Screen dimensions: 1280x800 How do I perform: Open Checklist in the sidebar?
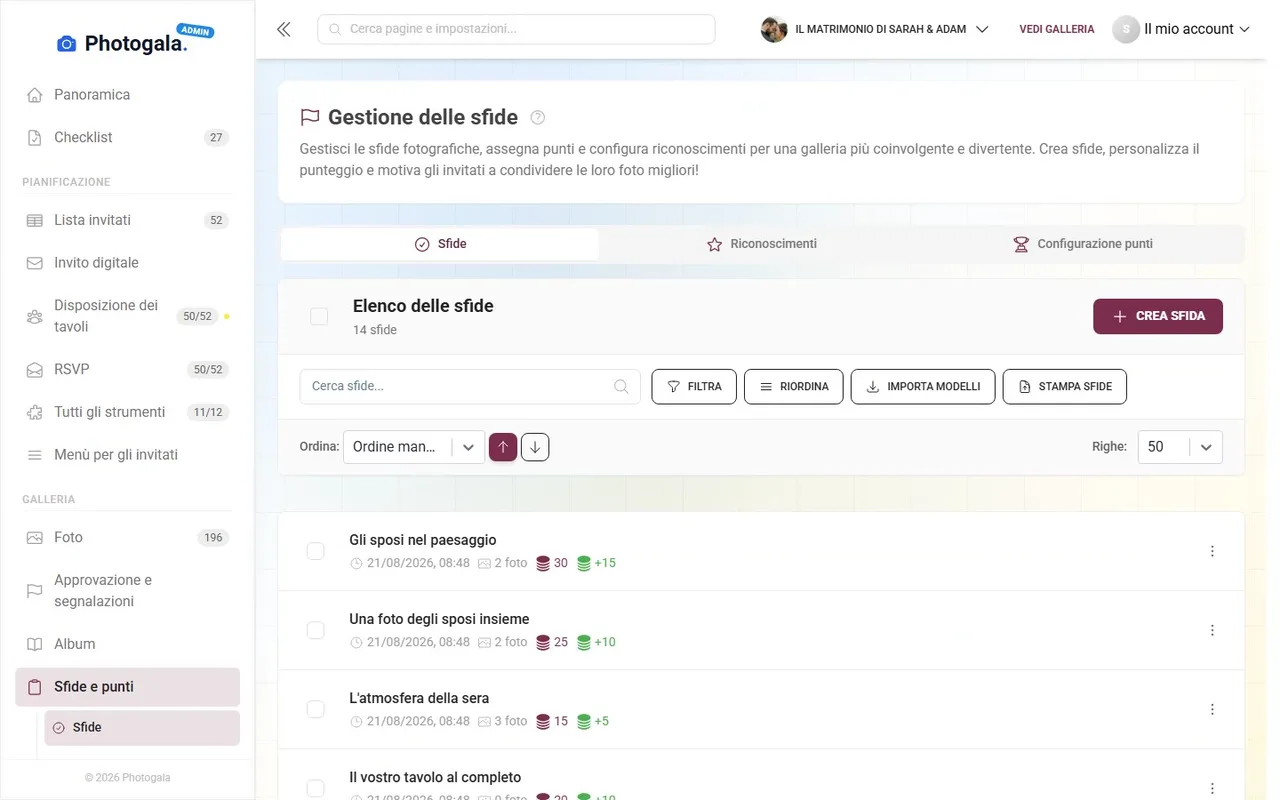(x=128, y=137)
